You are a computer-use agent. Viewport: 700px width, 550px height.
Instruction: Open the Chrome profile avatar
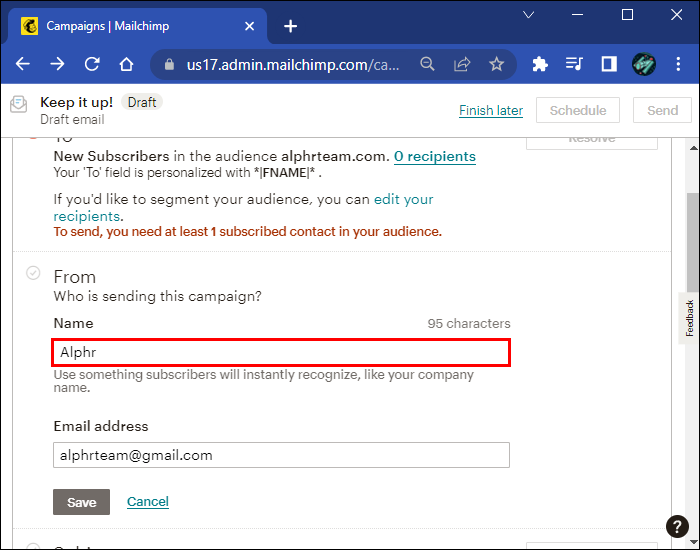pyautogui.click(x=643, y=64)
